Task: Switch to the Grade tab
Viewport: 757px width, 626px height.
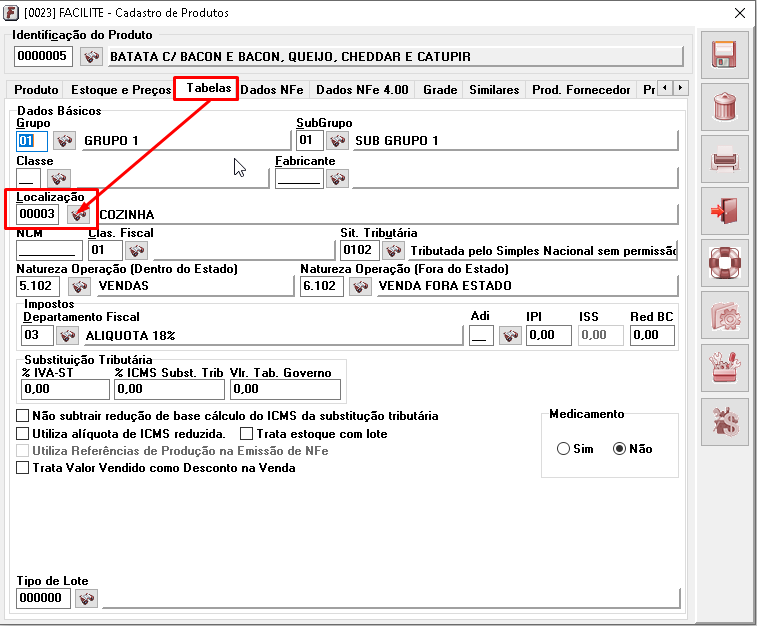Action: [x=440, y=90]
